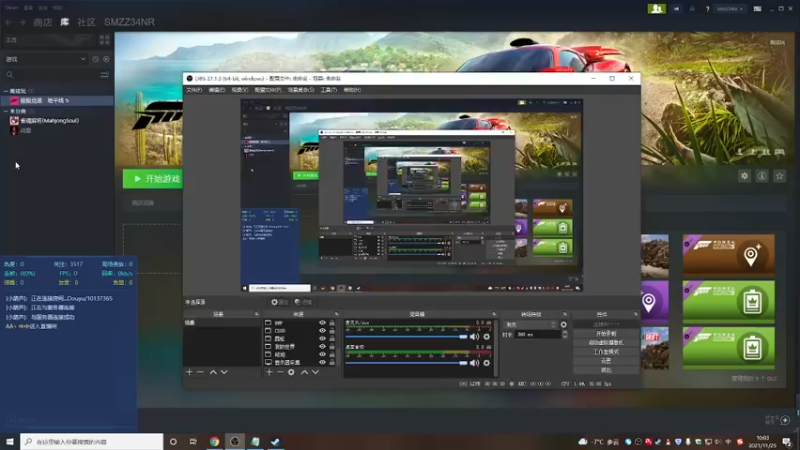Open Steam add downloads plus icon bottom right
The width and height of the screenshot is (800, 450).
[x=785, y=420]
